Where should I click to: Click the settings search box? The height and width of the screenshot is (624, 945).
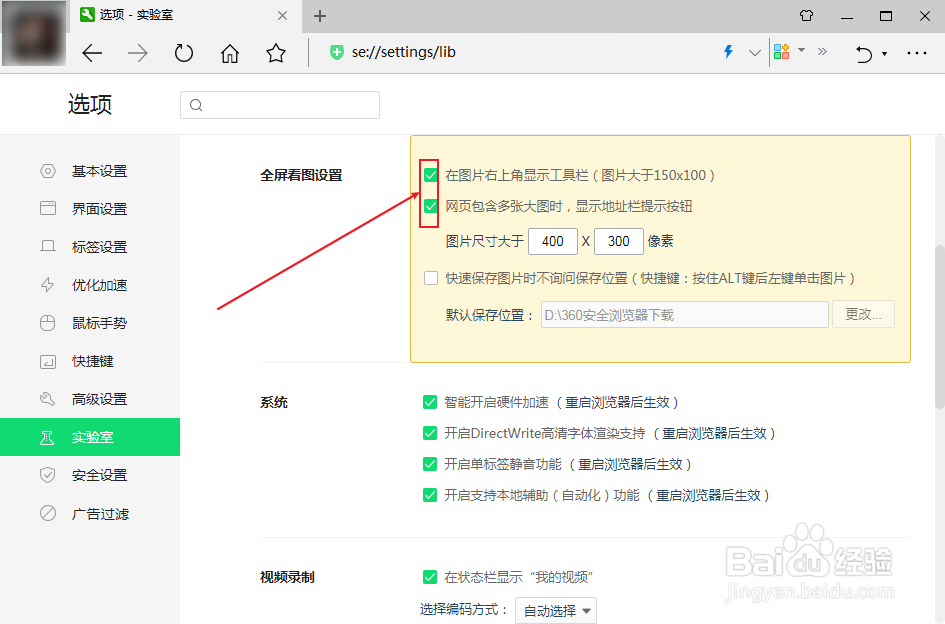pyautogui.click(x=280, y=105)
